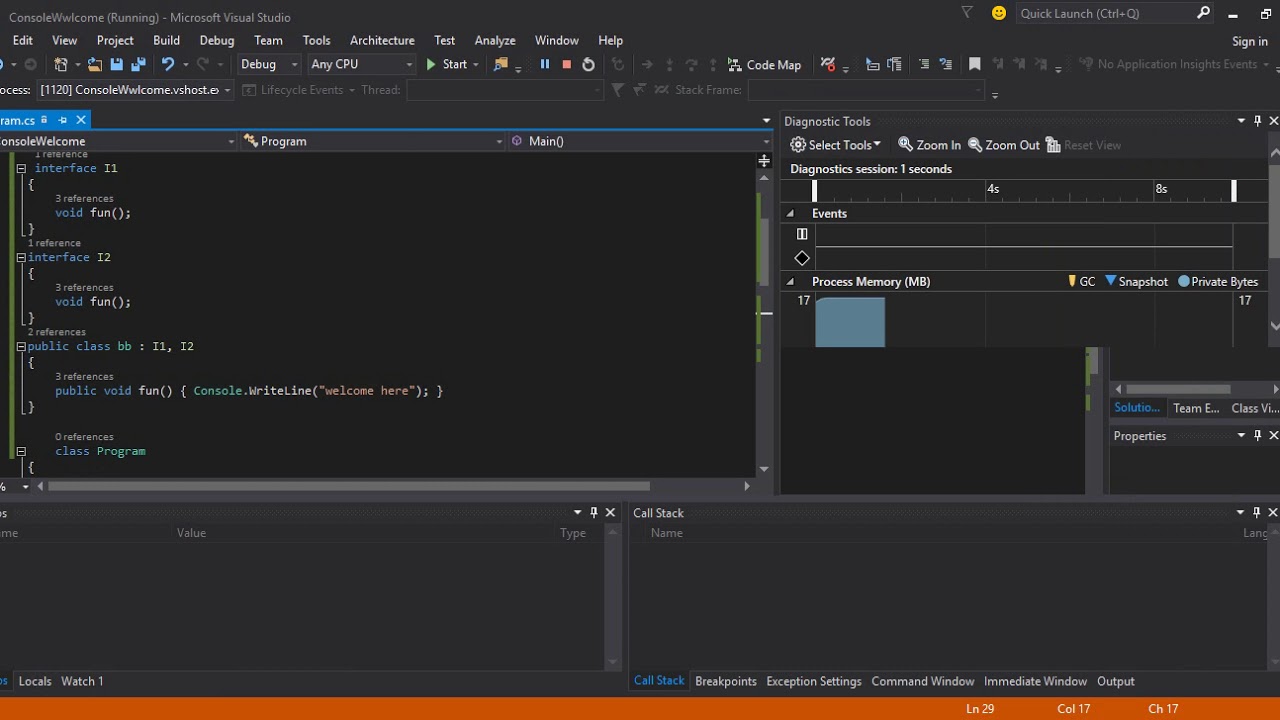This screenshot has width=1280, height=720.
Task: Collapse the interface I2 code block
Action: (x=21, y=257)
